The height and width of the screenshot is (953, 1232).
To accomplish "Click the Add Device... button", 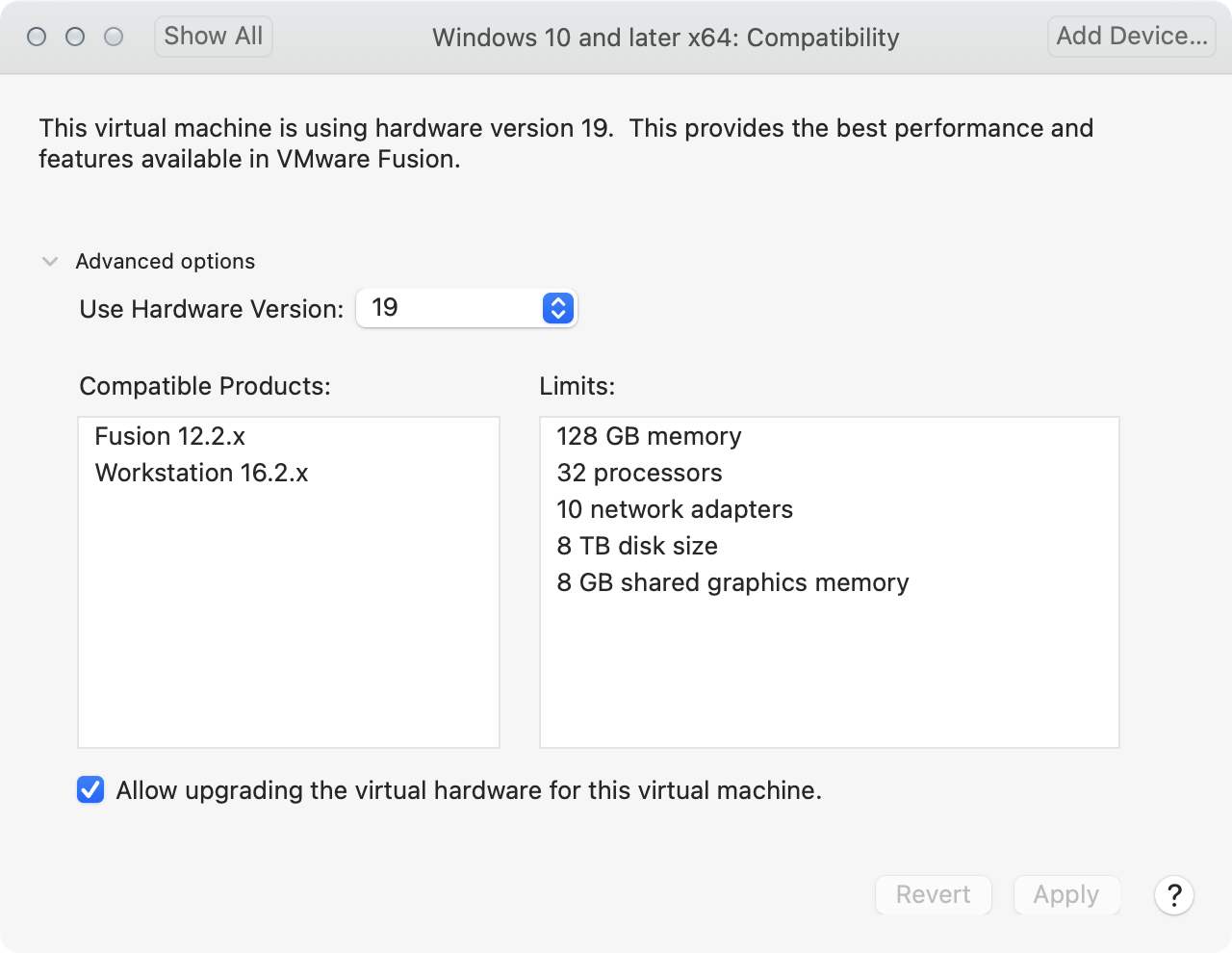I will tap(1131, 37).
